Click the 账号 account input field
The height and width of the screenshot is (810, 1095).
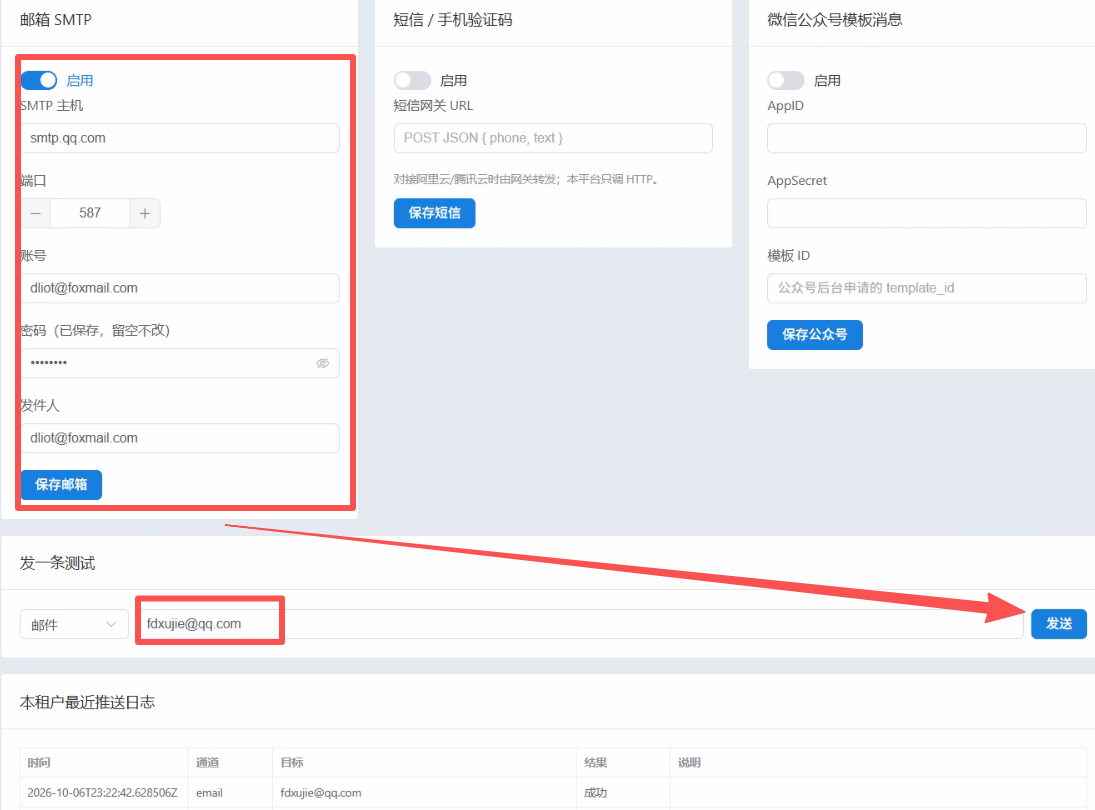tap(180, 288)
